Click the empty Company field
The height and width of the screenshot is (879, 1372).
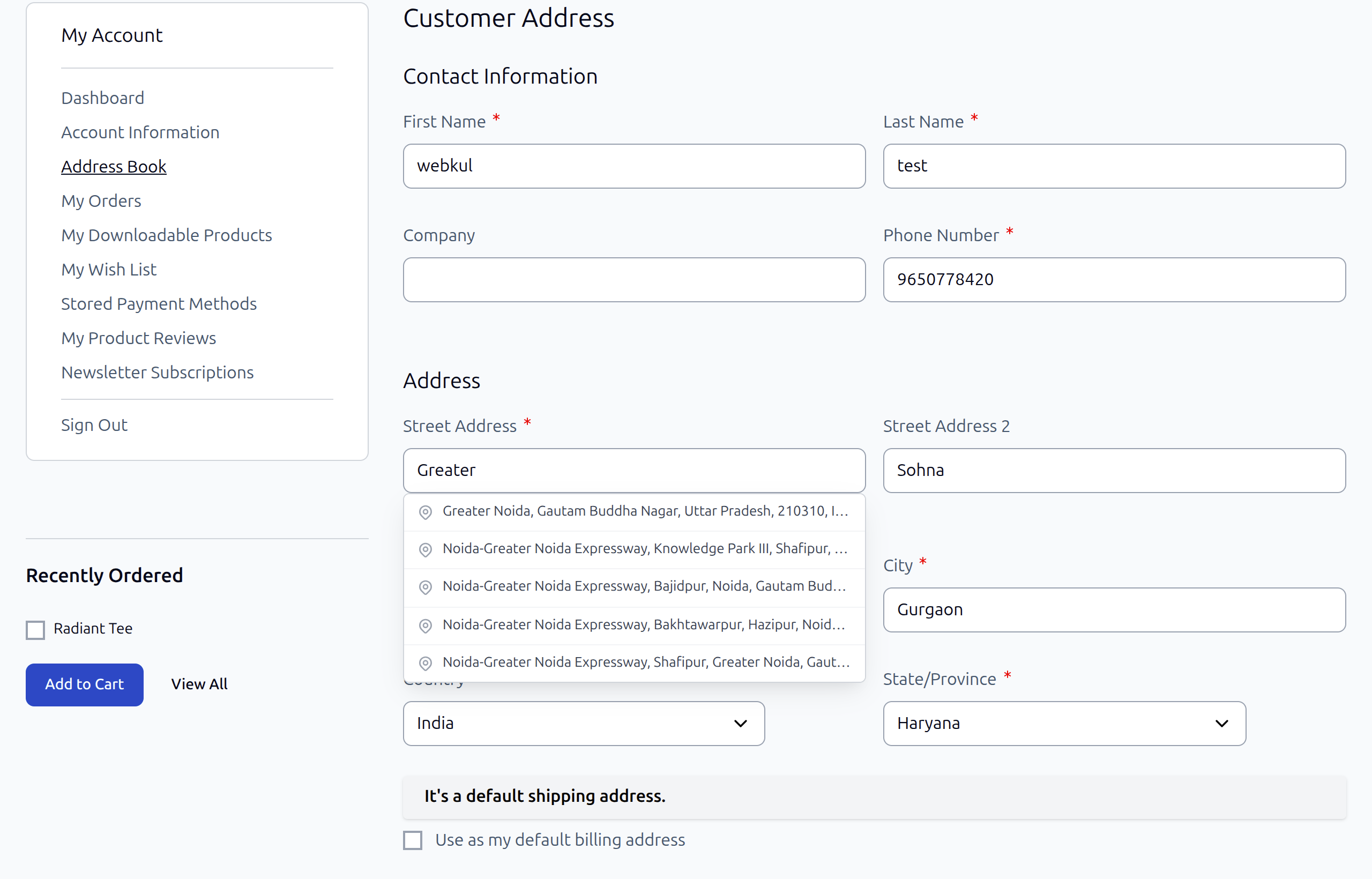click(x=634, y=280)
